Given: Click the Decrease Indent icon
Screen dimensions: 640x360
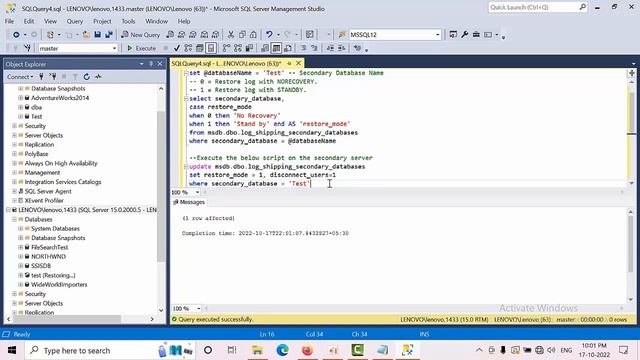Looking at the screenshot, I should [330, 48].
